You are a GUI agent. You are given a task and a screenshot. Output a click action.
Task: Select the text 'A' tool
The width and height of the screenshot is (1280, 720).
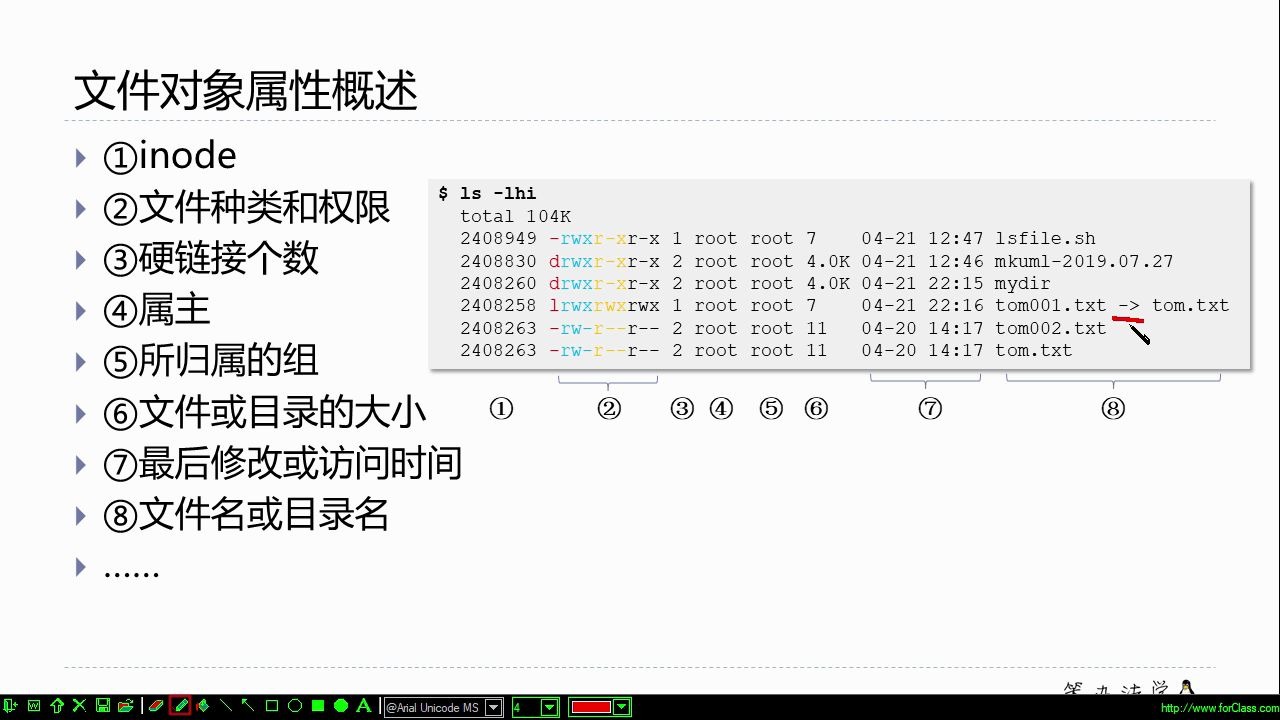tap(364, 706)
